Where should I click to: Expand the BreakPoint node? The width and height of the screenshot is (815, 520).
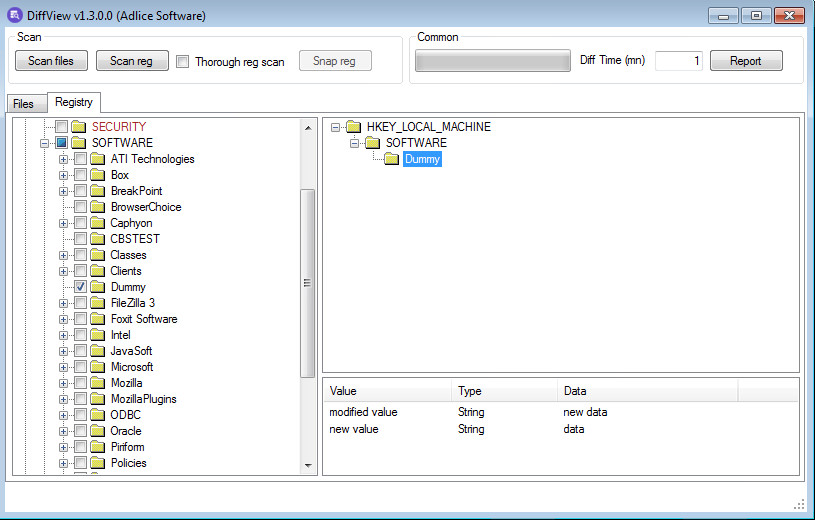click(63, 191)
